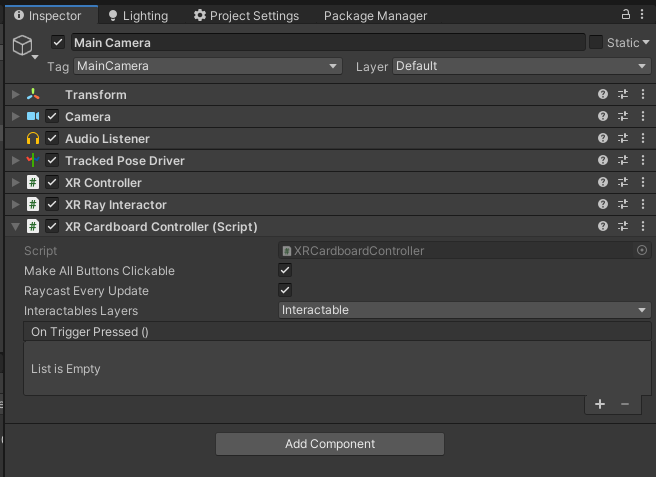The height and width of the screenshot is (477, 656).
Task: Expand the XR Ray Interactor component
Action: coord(15,204)
